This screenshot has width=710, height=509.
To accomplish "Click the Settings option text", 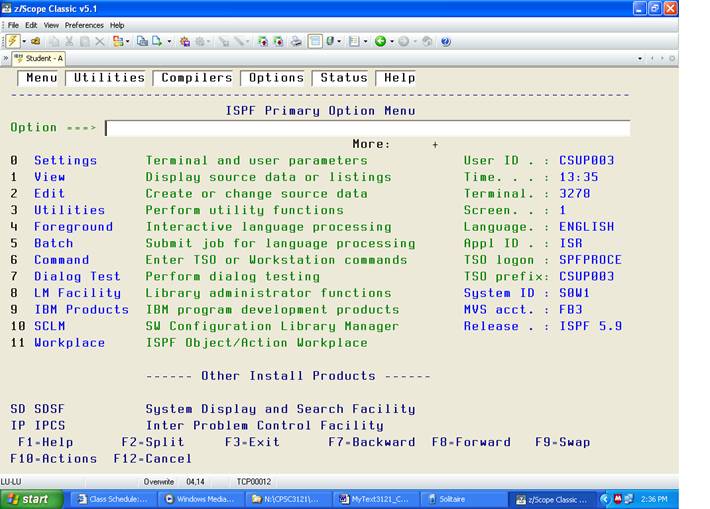I will pos(66,160).
